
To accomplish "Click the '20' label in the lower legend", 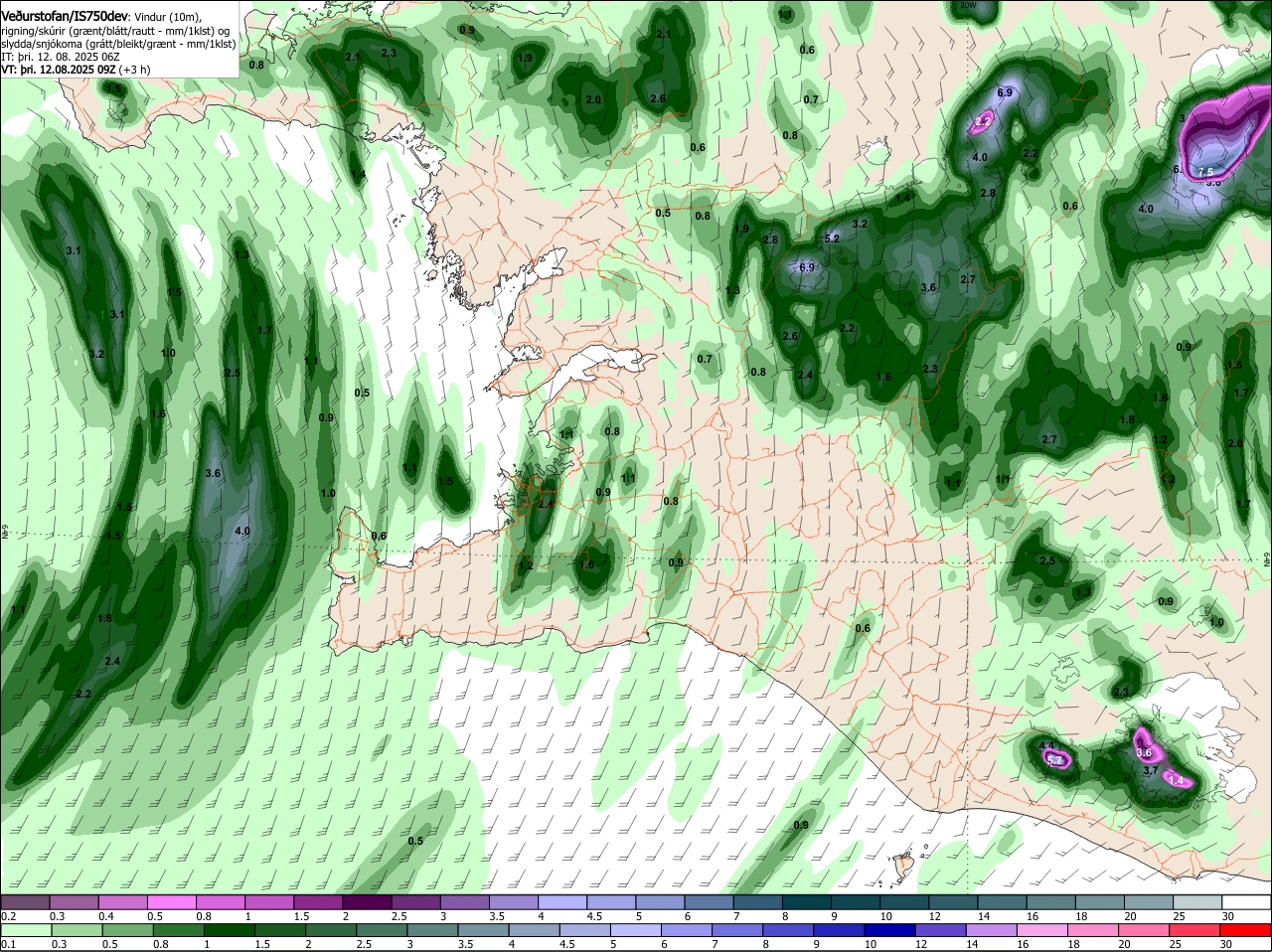I will (1124, 944).
